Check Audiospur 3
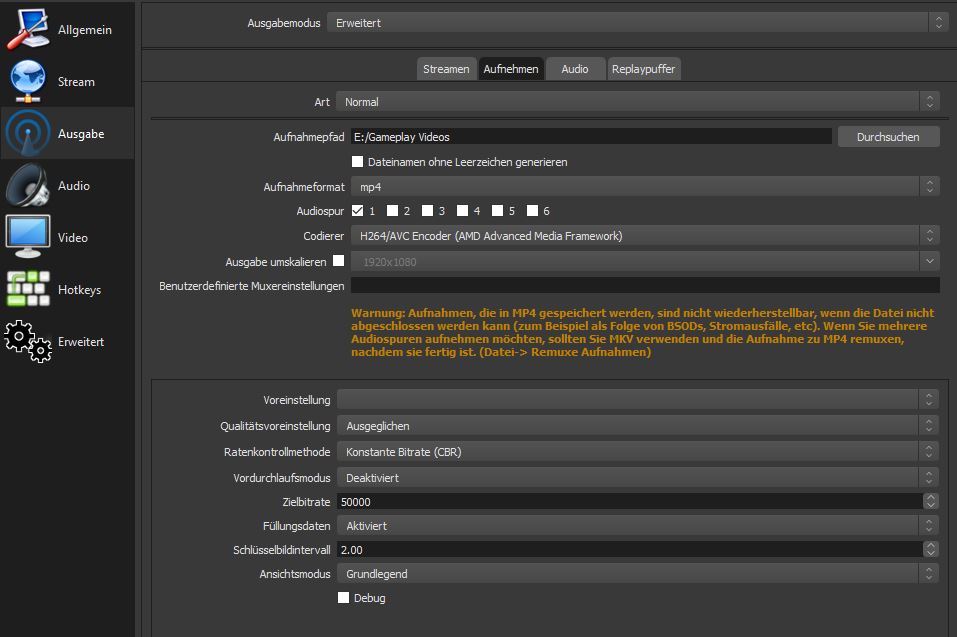This screenshot has width=957, height=637. click(x=427, y=211)
